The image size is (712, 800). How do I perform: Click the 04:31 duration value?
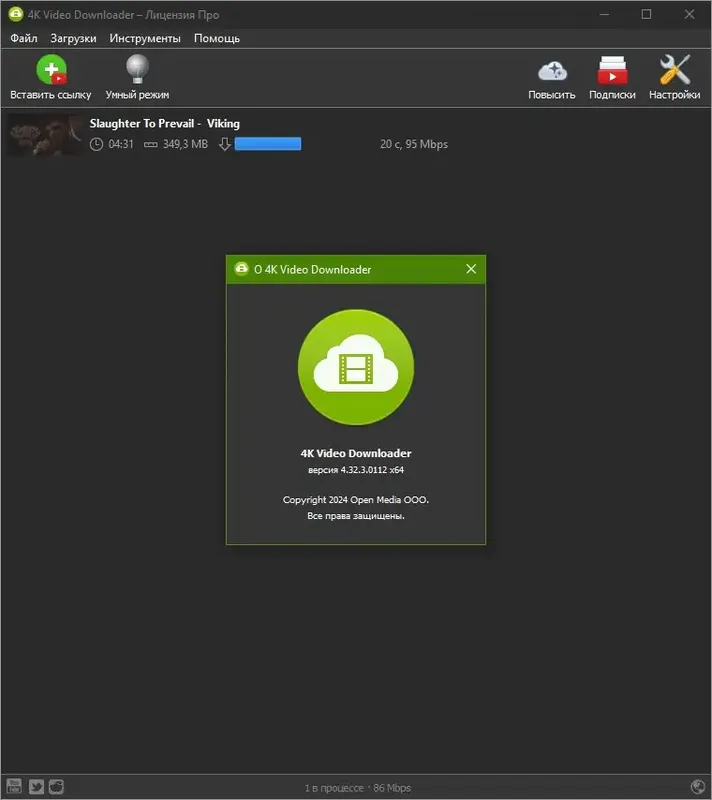click(x=121, y=144)
